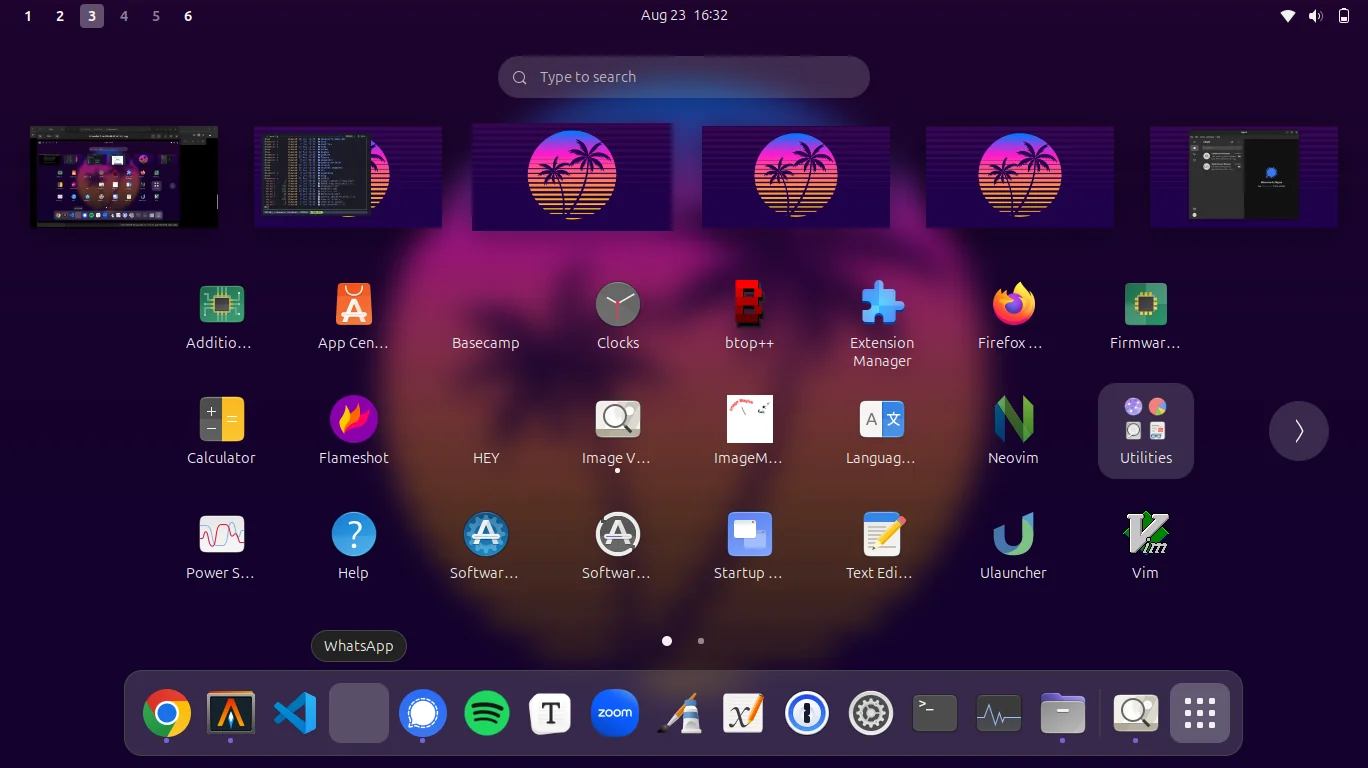Open the Basecamp app label

486,343
